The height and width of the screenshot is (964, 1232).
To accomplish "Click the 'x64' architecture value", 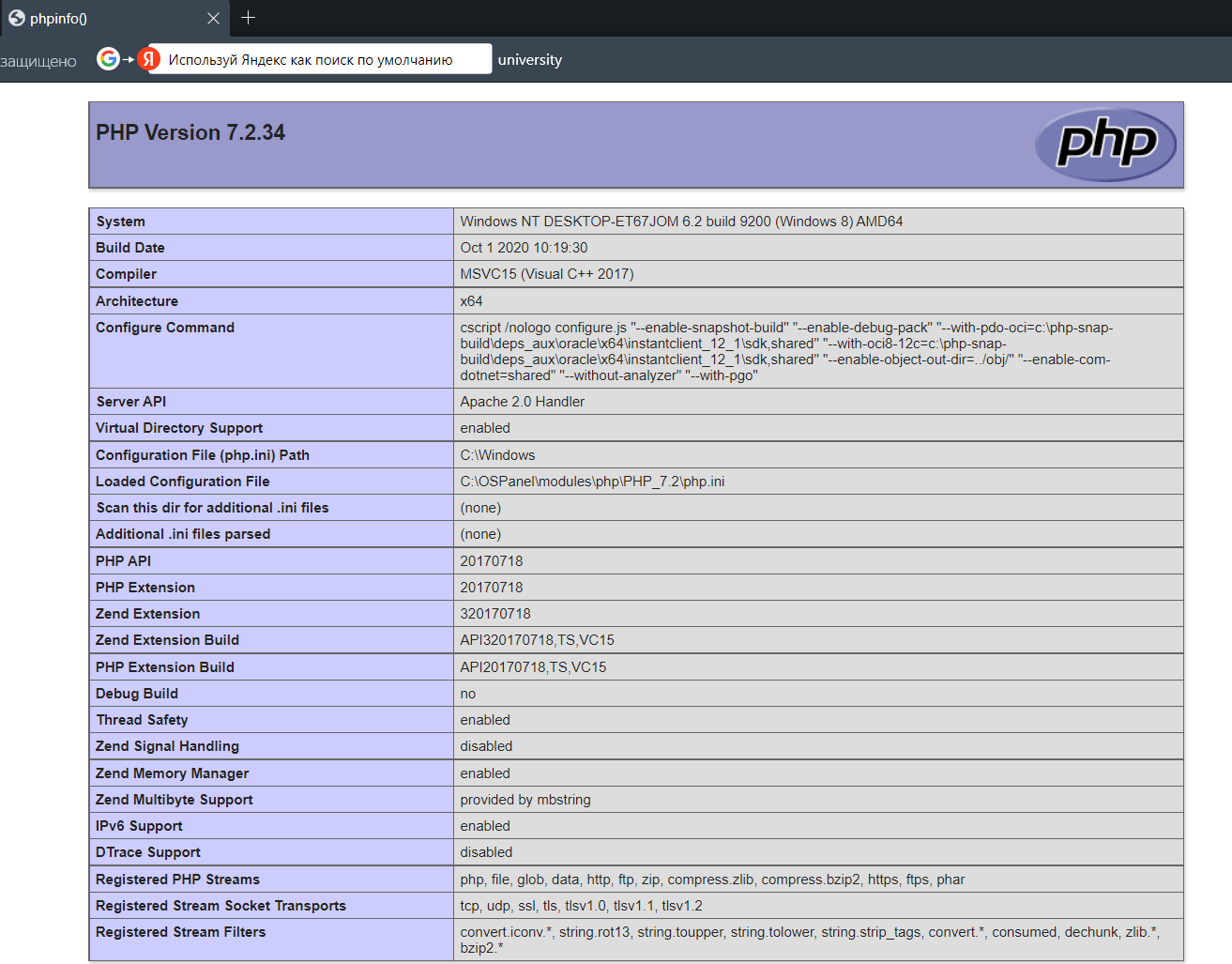I will pyautogui.click(x=471, y=301).
